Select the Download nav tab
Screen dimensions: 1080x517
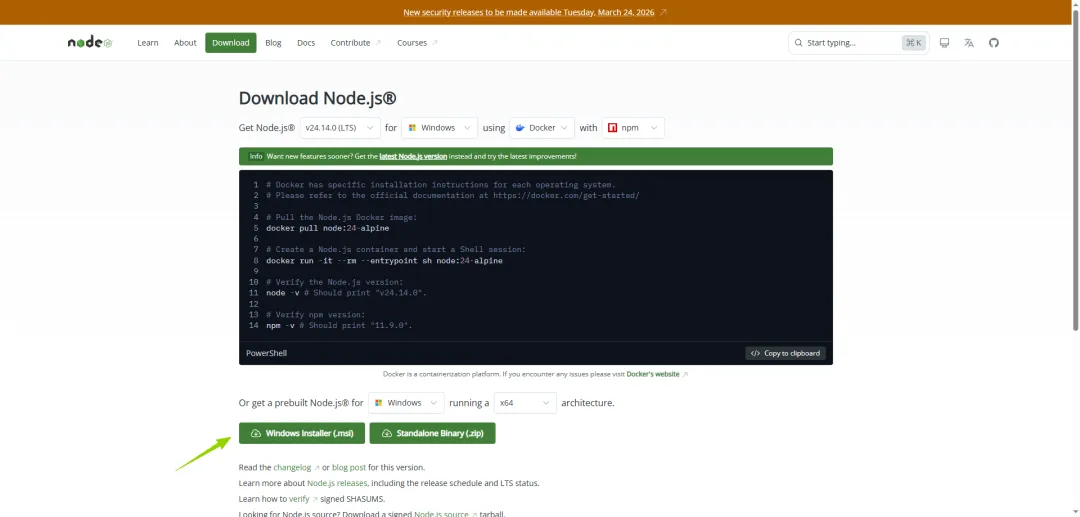click(231, 43)
